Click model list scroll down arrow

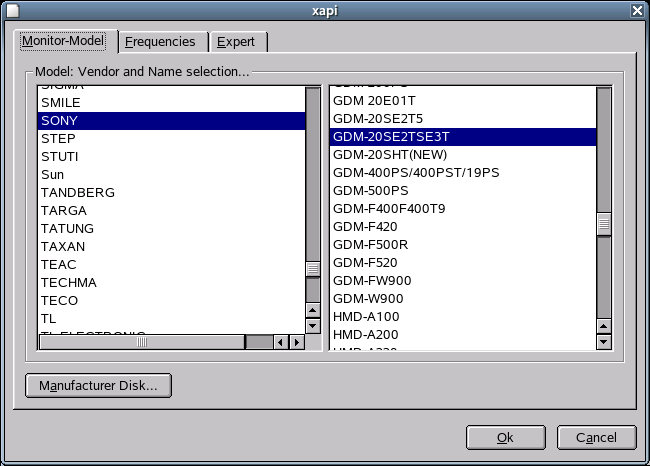click(x=604, y=342)
